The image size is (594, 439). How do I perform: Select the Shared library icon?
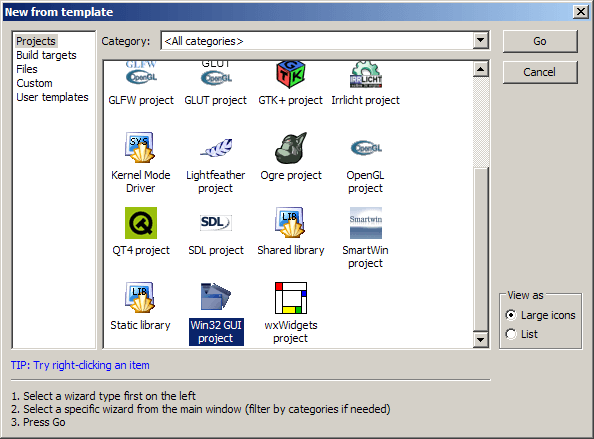[290, 222]
